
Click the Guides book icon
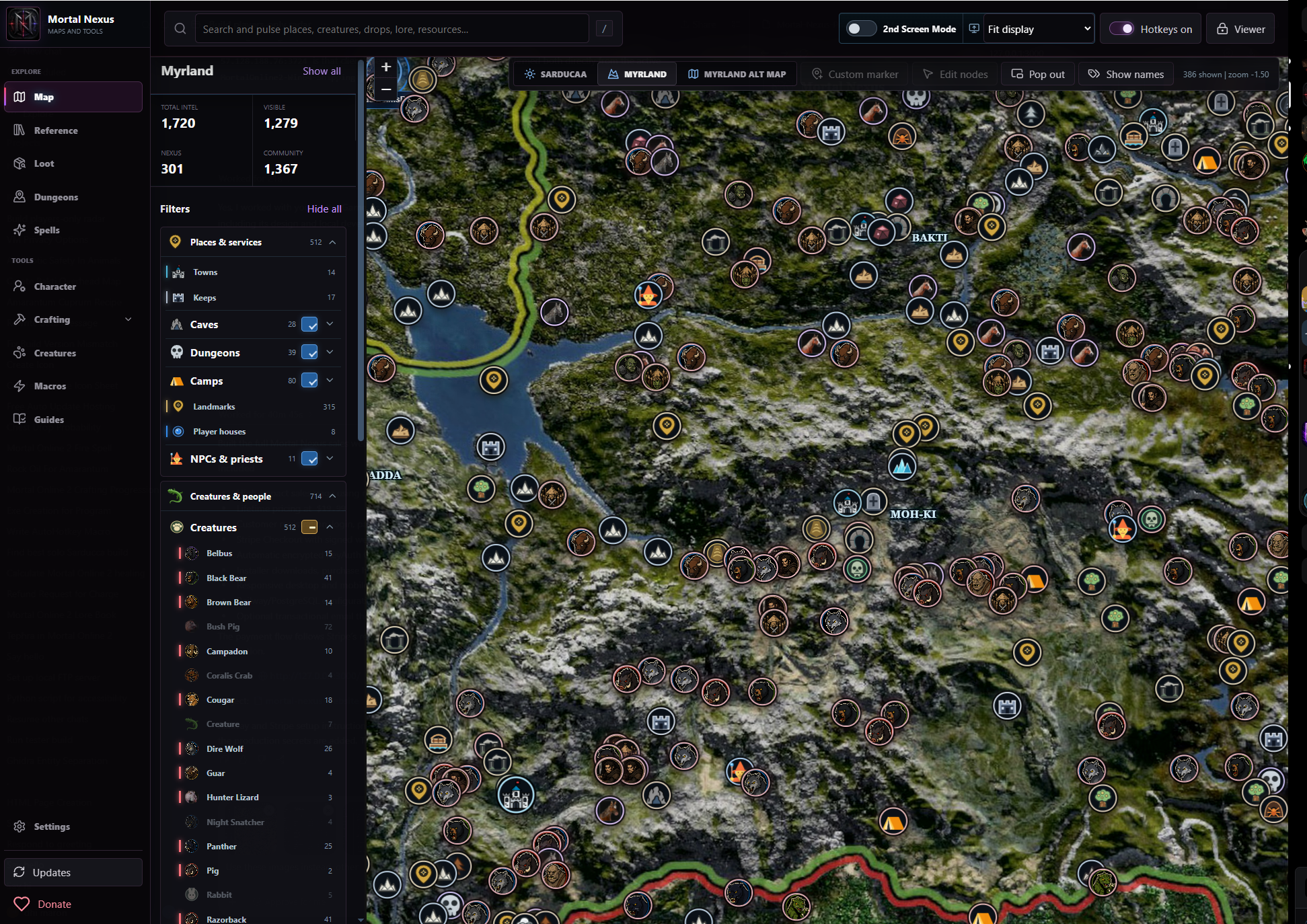pos(20,419)
